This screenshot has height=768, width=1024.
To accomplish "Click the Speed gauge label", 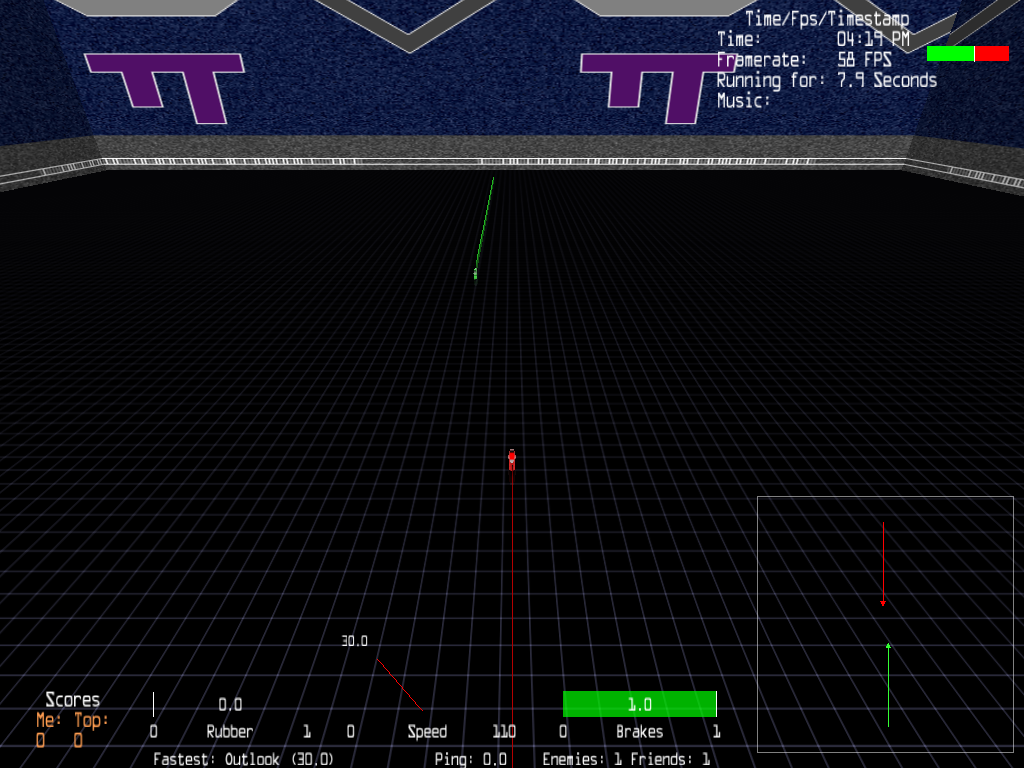I will pyautogui.click(x=427, y=732).
